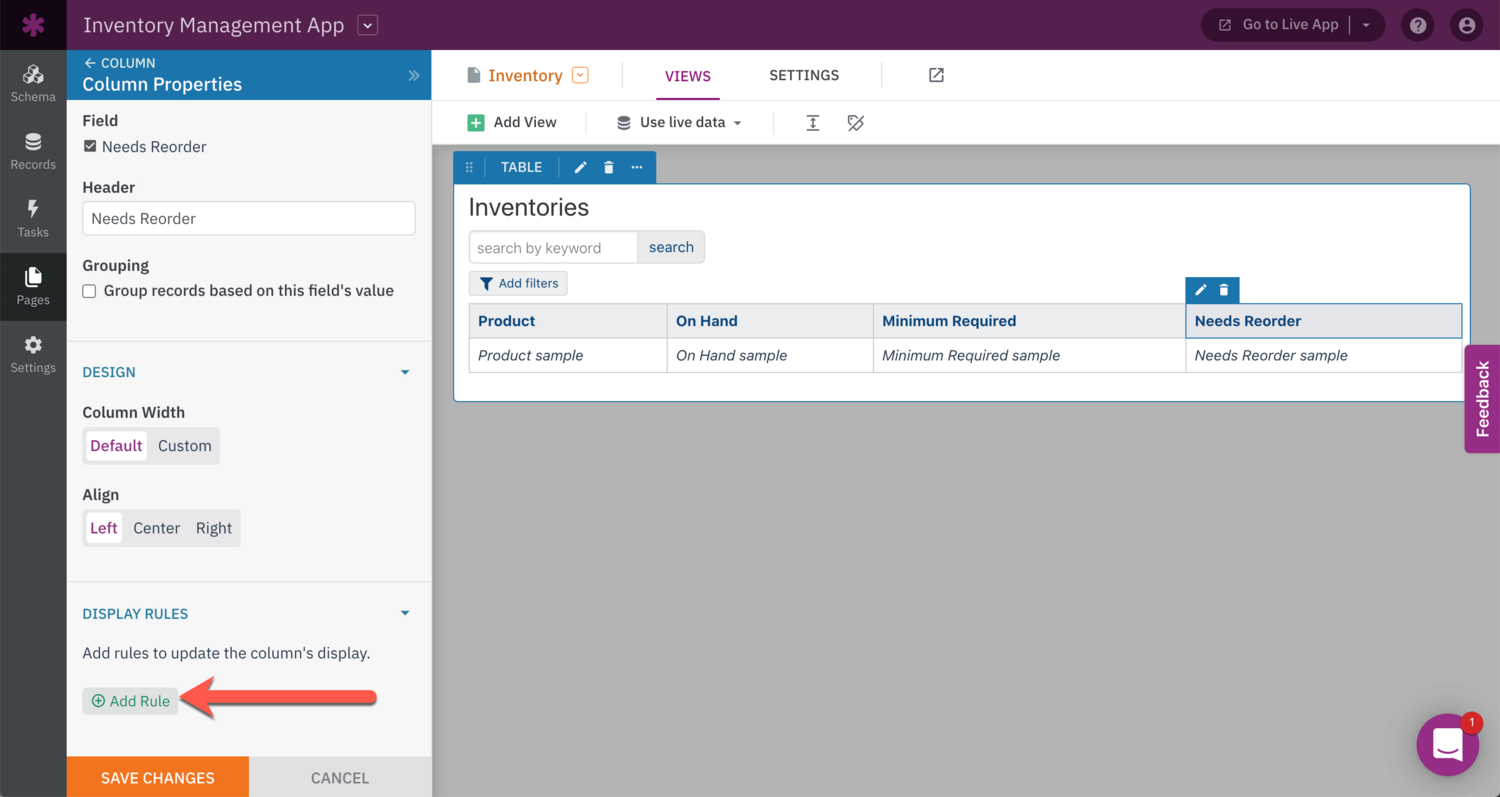Click the pencil edit icon above Needs Reorder column
1500x797 pixels.
pyautogui.click(x=1201, y=290)
